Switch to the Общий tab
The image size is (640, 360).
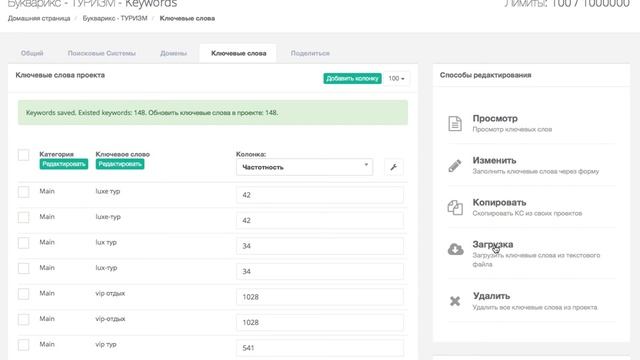32,53
